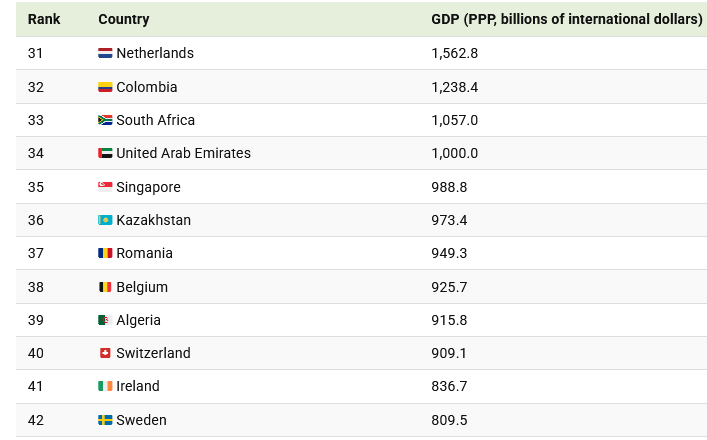Screen dimensions: 707x440
Task: Click the Singapore flag icon
Action: point(105,187)
